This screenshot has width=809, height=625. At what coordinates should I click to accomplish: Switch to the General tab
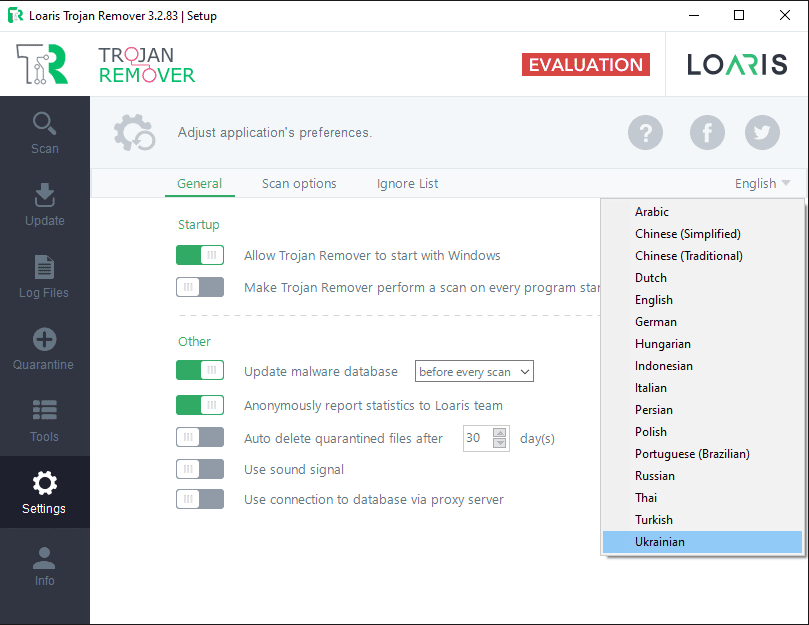tap(200, 183)
